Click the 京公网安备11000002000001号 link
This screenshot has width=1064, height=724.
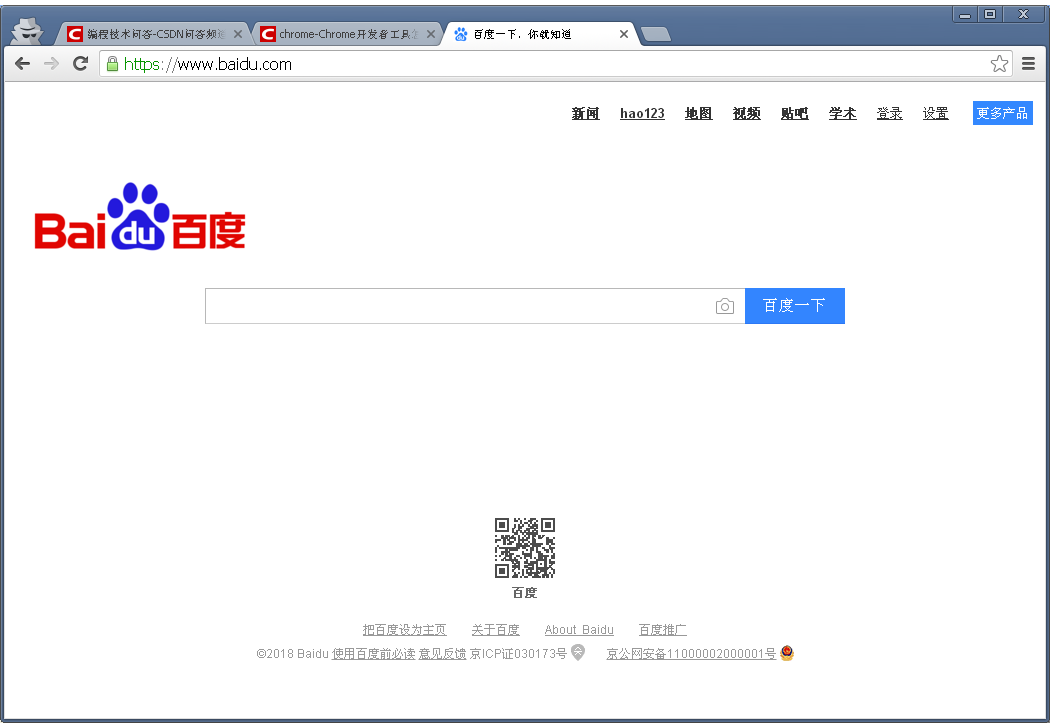point(691,653)
